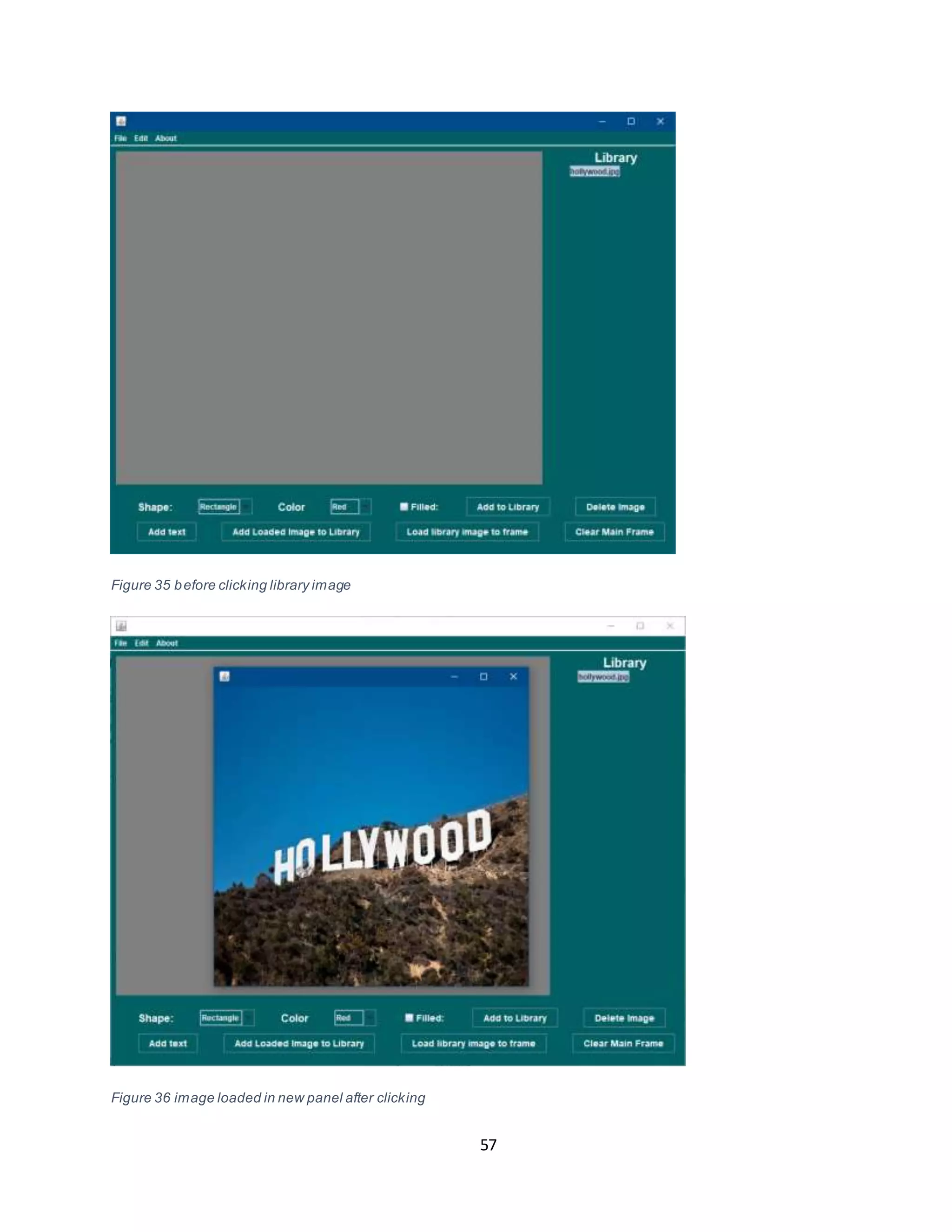Close the Figure 35 application window
Viewport: 952px width, 1232px height.
661,121
